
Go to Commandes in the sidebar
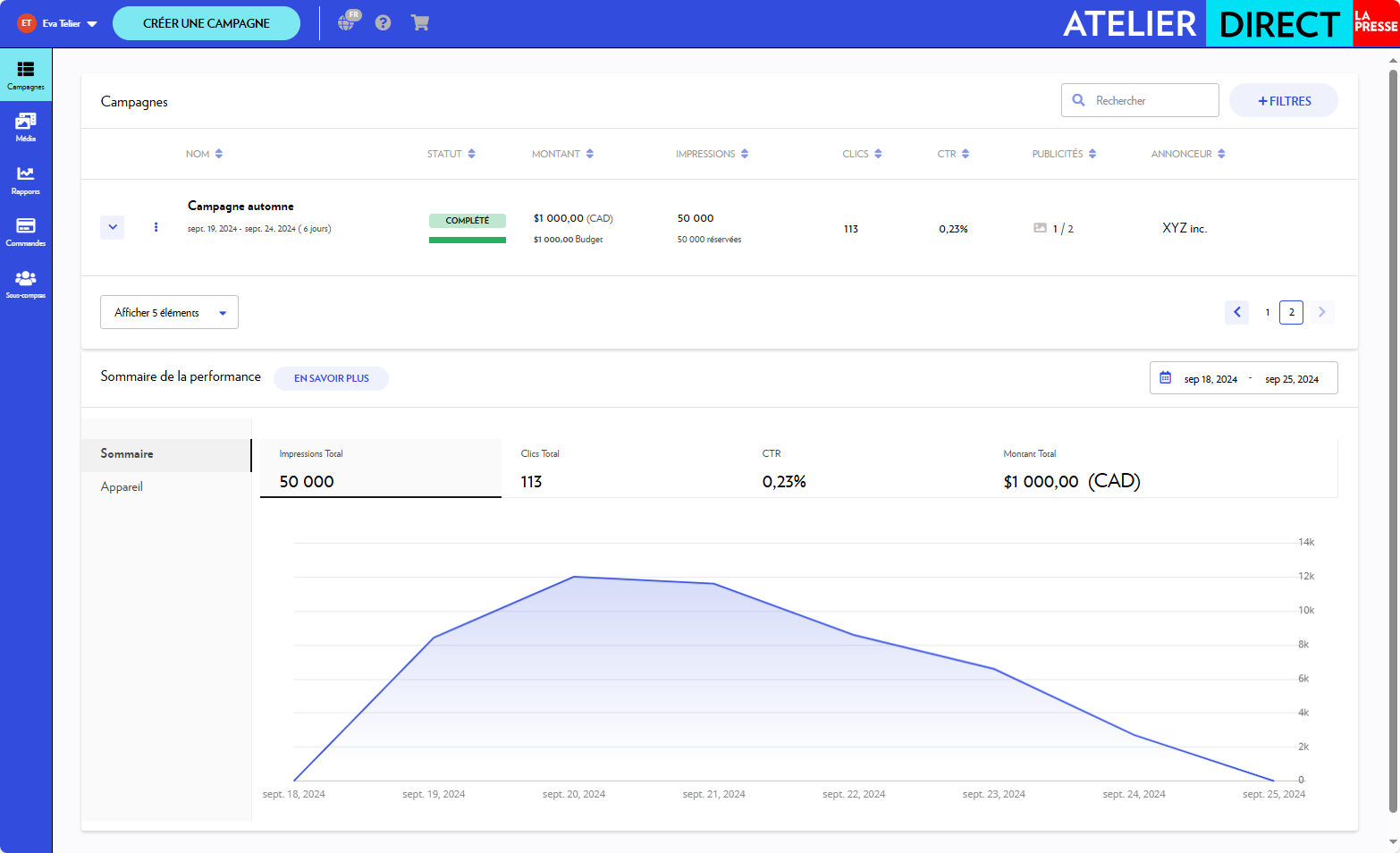coord(26,231)
